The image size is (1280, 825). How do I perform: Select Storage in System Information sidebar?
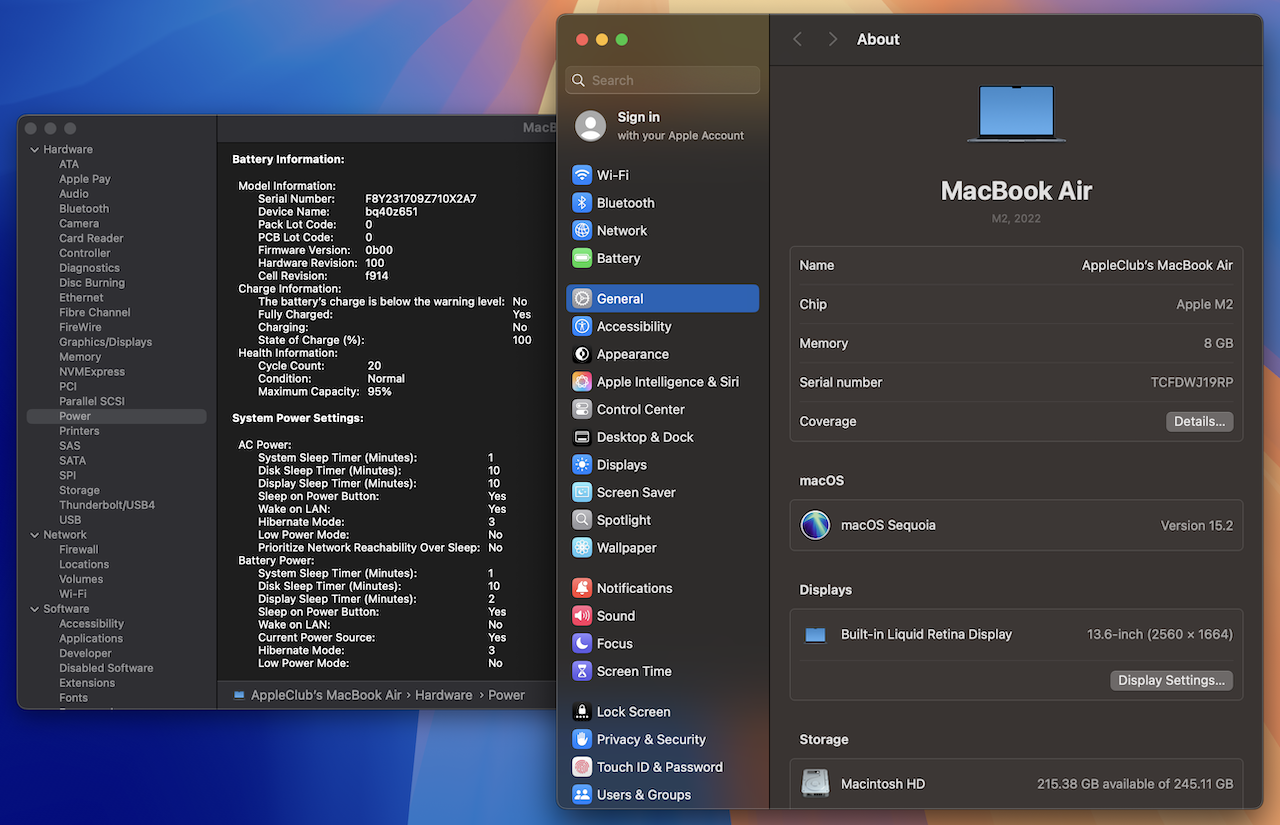click(79, 490)
